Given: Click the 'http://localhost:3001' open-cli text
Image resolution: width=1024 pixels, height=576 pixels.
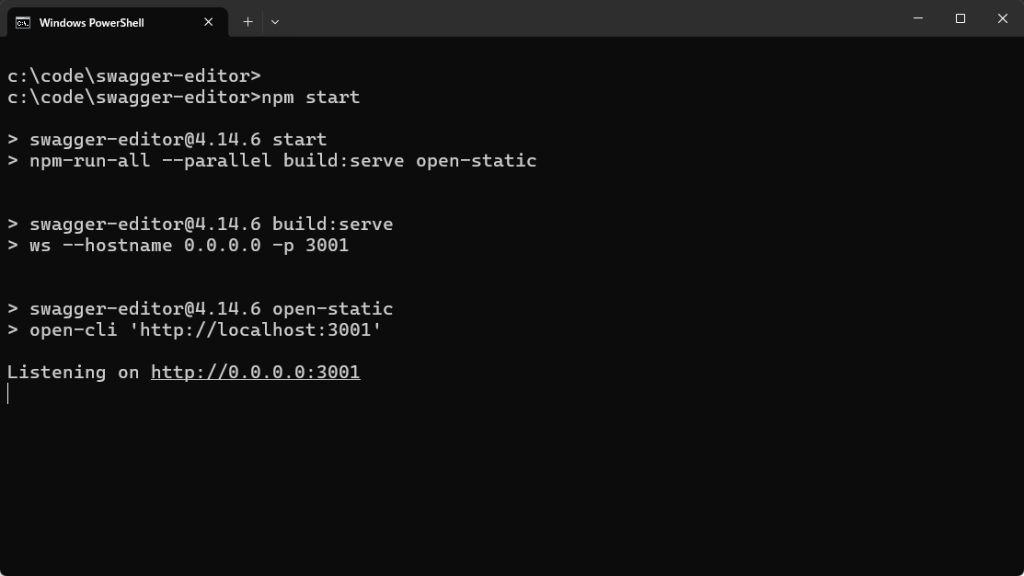Looking at the screenshot, I should pos(255,330).
